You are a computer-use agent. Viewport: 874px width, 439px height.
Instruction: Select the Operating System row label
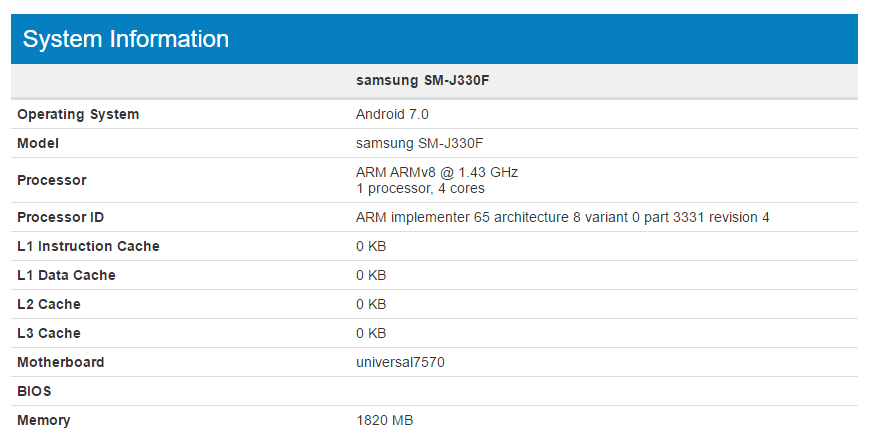tap(78, 115)
